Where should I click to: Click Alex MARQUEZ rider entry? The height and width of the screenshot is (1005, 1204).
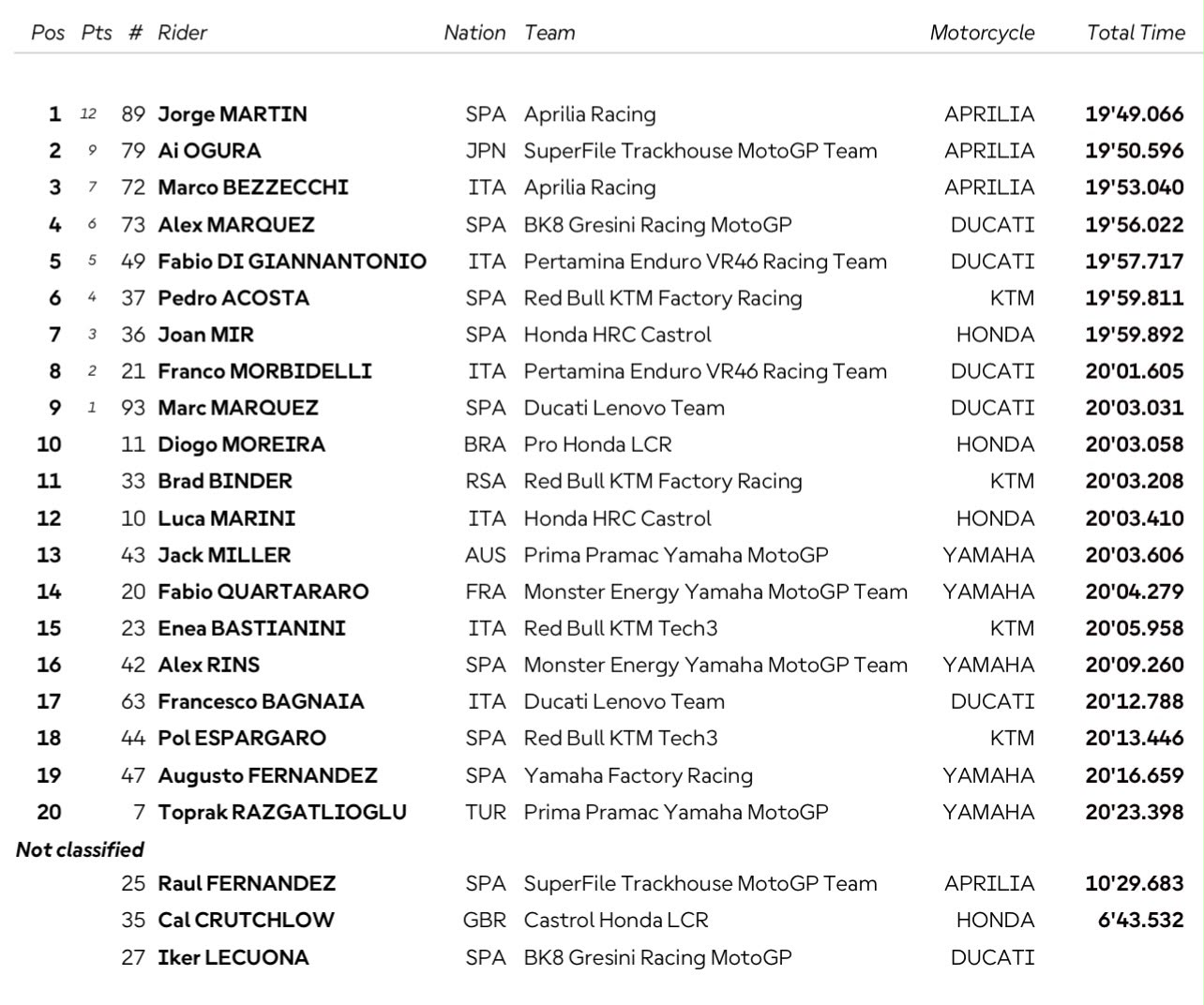click(x=236, y=225)
